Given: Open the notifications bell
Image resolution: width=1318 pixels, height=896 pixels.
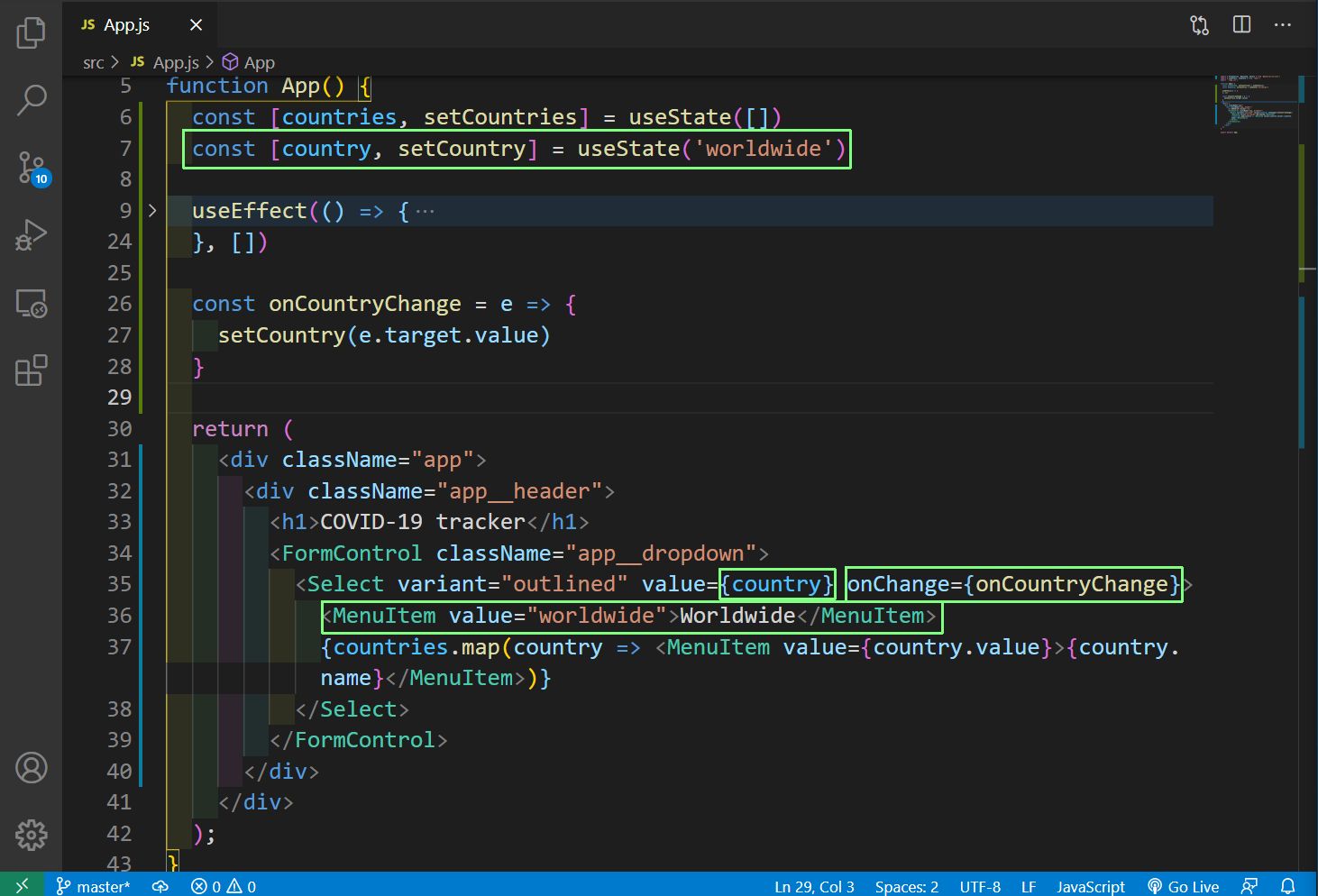Looking at the screenshot, I should (1288, 886).
